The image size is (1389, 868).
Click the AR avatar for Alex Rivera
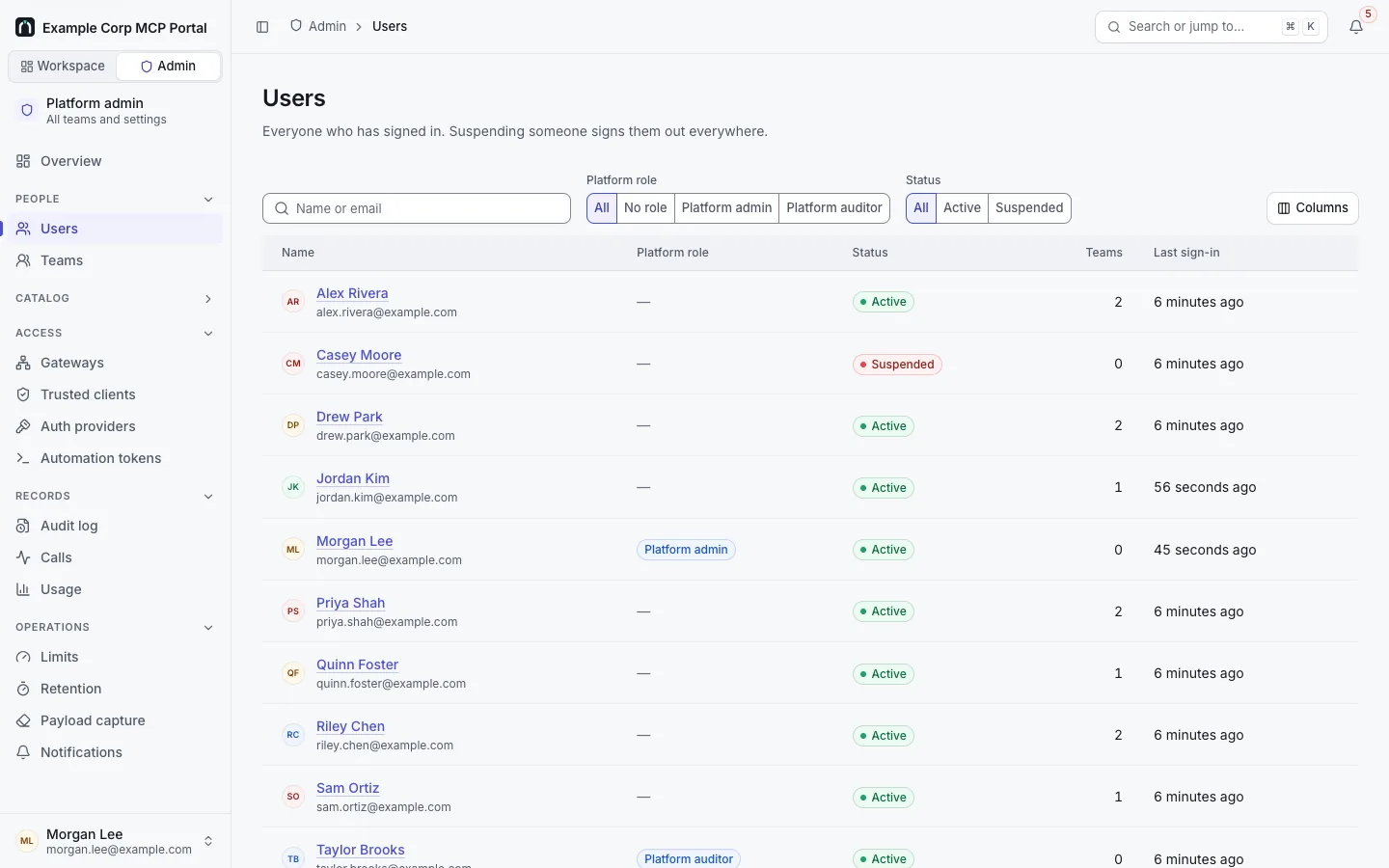click(293, 302)
